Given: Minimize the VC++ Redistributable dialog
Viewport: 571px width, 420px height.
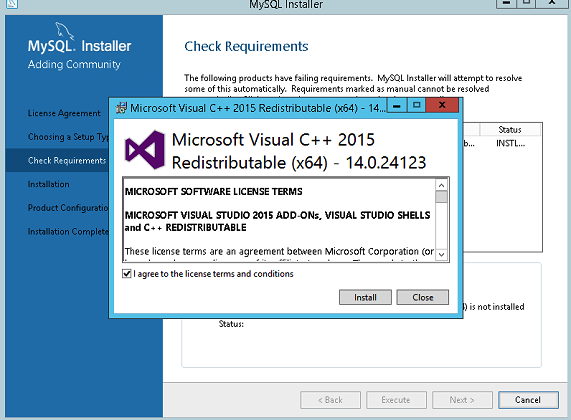Looking at the screenshot, I should click(397, 106).
